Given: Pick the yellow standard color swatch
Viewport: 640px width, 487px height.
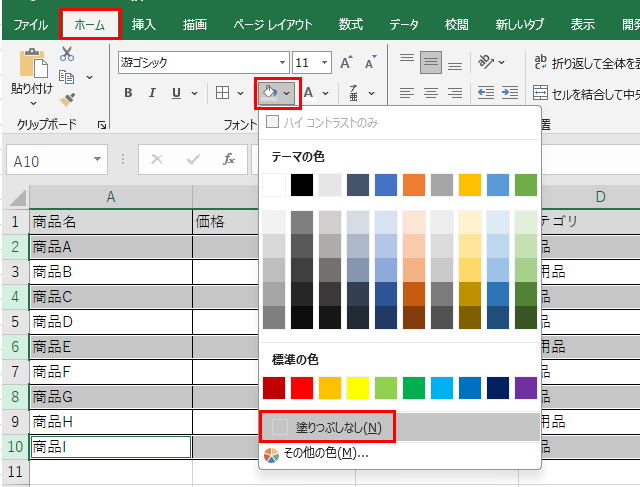Looking at the screenshot, I should click(x=358, y=388).
